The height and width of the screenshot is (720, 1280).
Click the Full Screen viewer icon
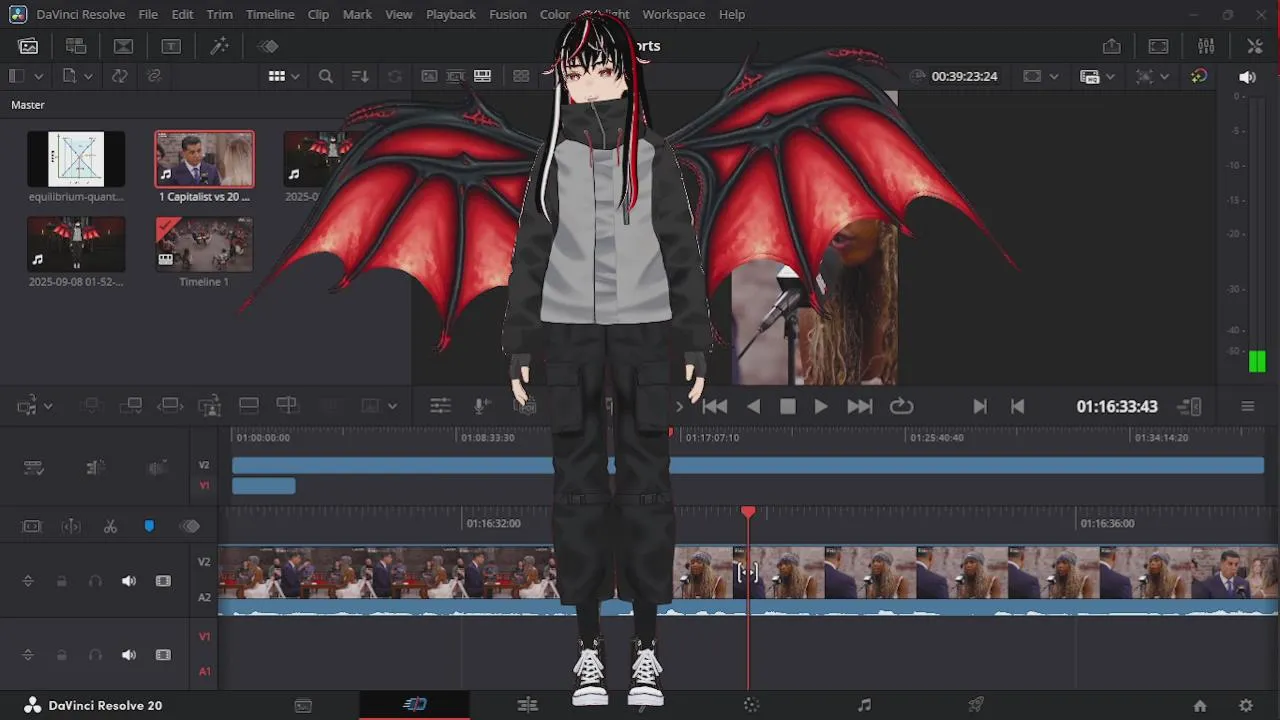(x=1158, y=46)
